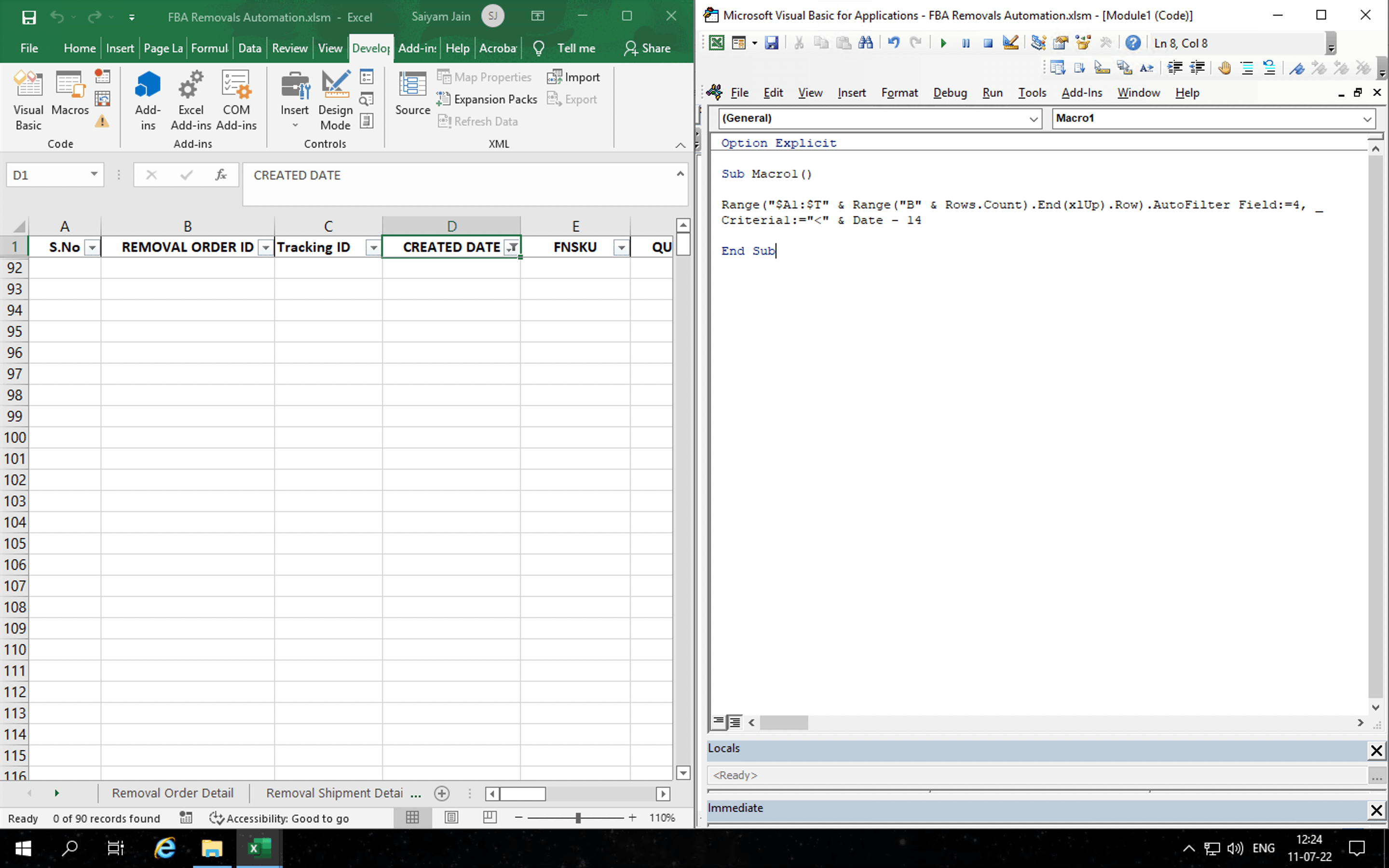Expand the (General) object dropdown

tap(1033, 119)
